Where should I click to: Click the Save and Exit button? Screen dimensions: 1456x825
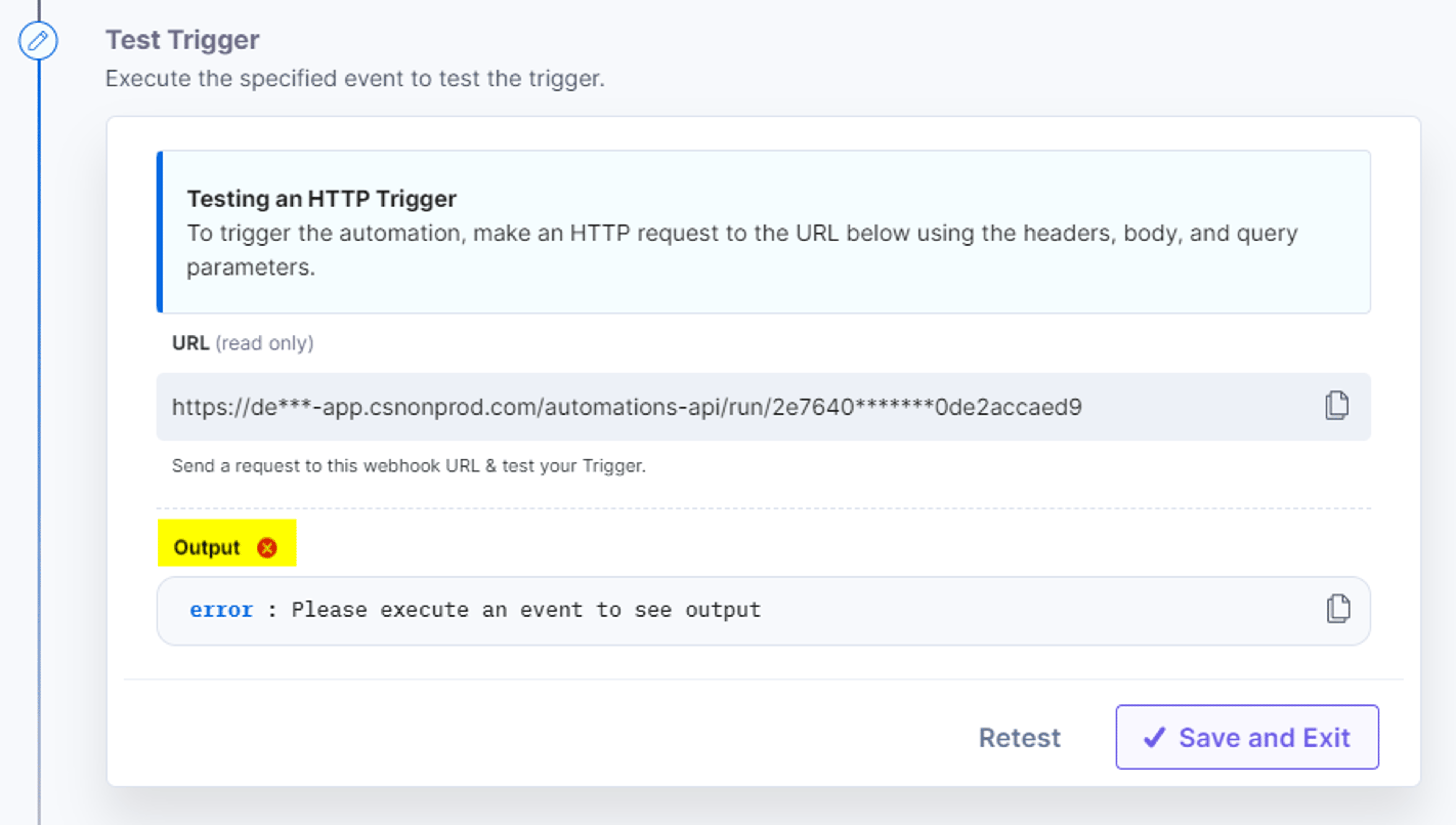(x=1247, y=737)
